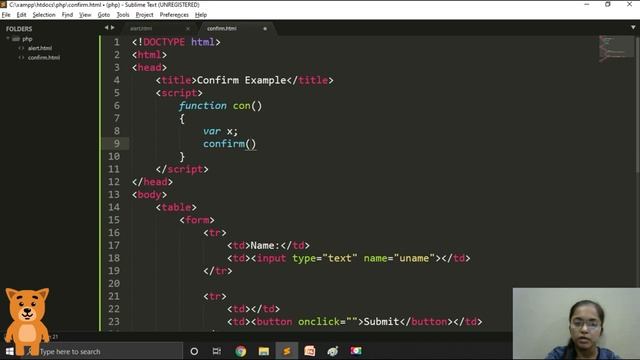Open the Edit menu
This screenshot has width=640, height=360.
click(21, 15)
